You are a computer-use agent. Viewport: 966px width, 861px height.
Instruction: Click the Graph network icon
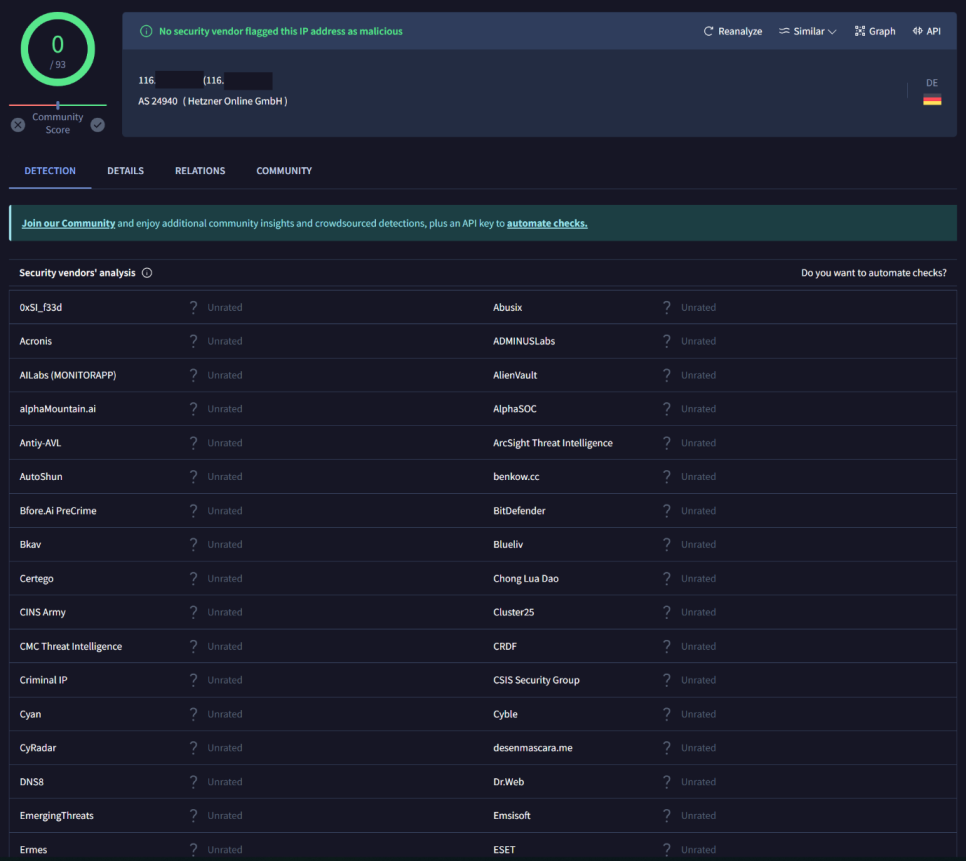(859, 31)
